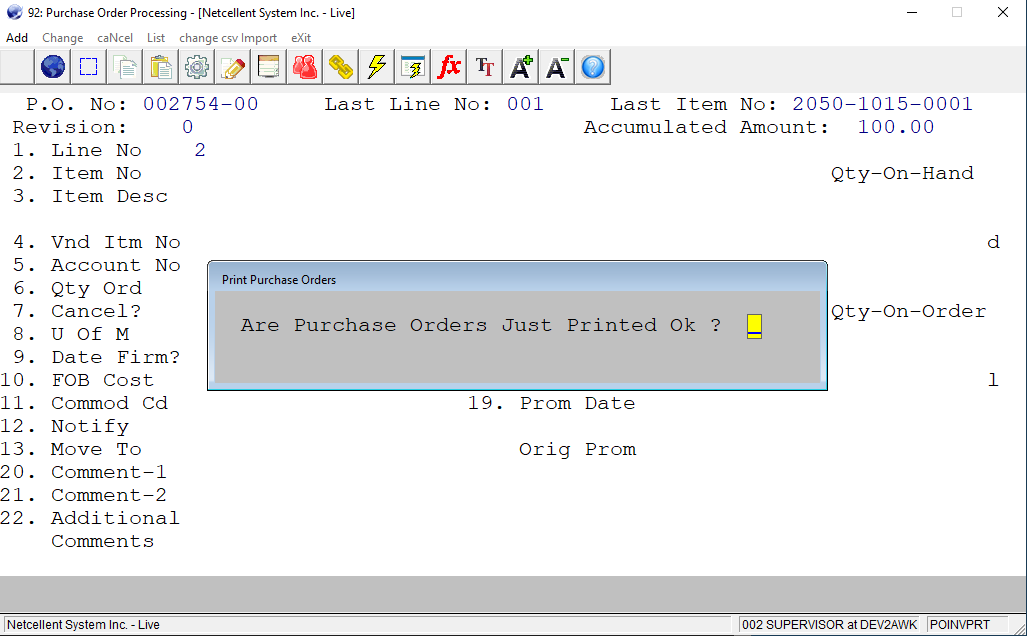
Task: Click the dialog question about printed orders
Action: point(481,326)
